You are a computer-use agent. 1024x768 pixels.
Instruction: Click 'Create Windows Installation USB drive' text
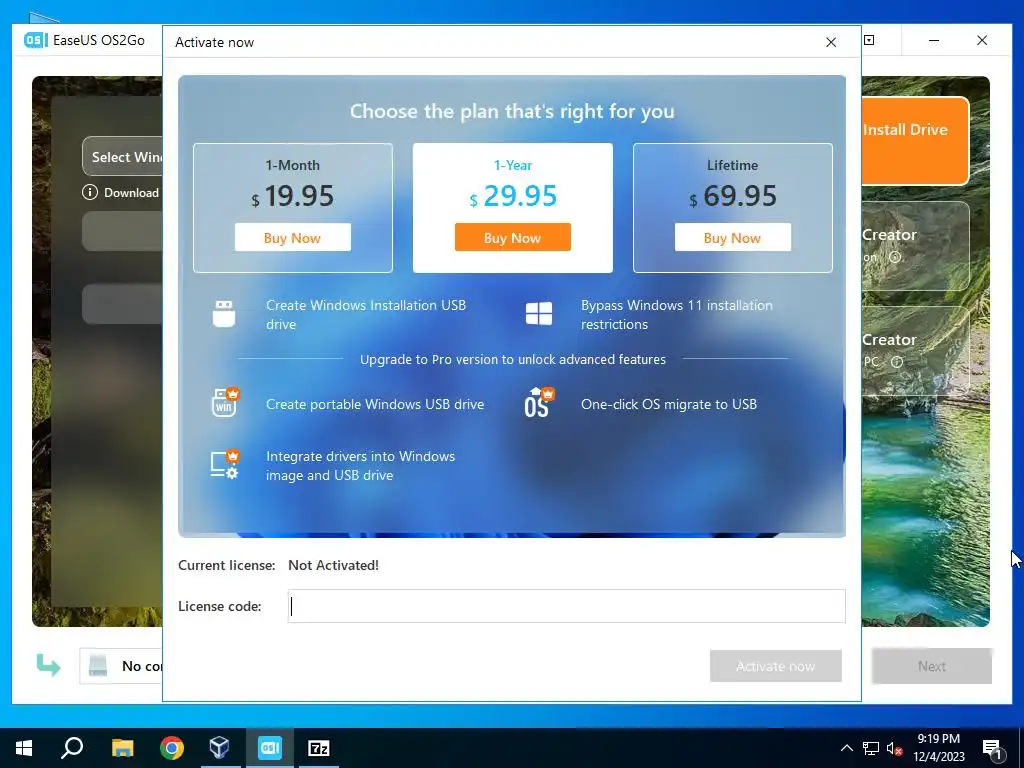pyautogui.click(x=366, y=315)
